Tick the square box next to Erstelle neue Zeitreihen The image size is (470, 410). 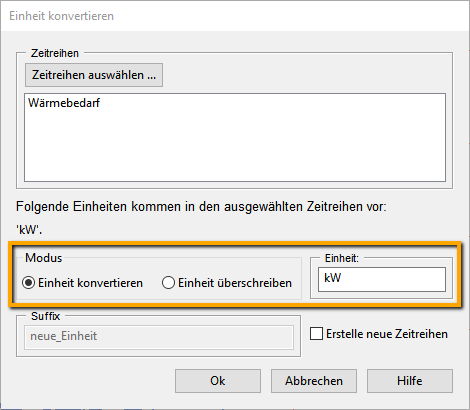click(x=316, y=334)
